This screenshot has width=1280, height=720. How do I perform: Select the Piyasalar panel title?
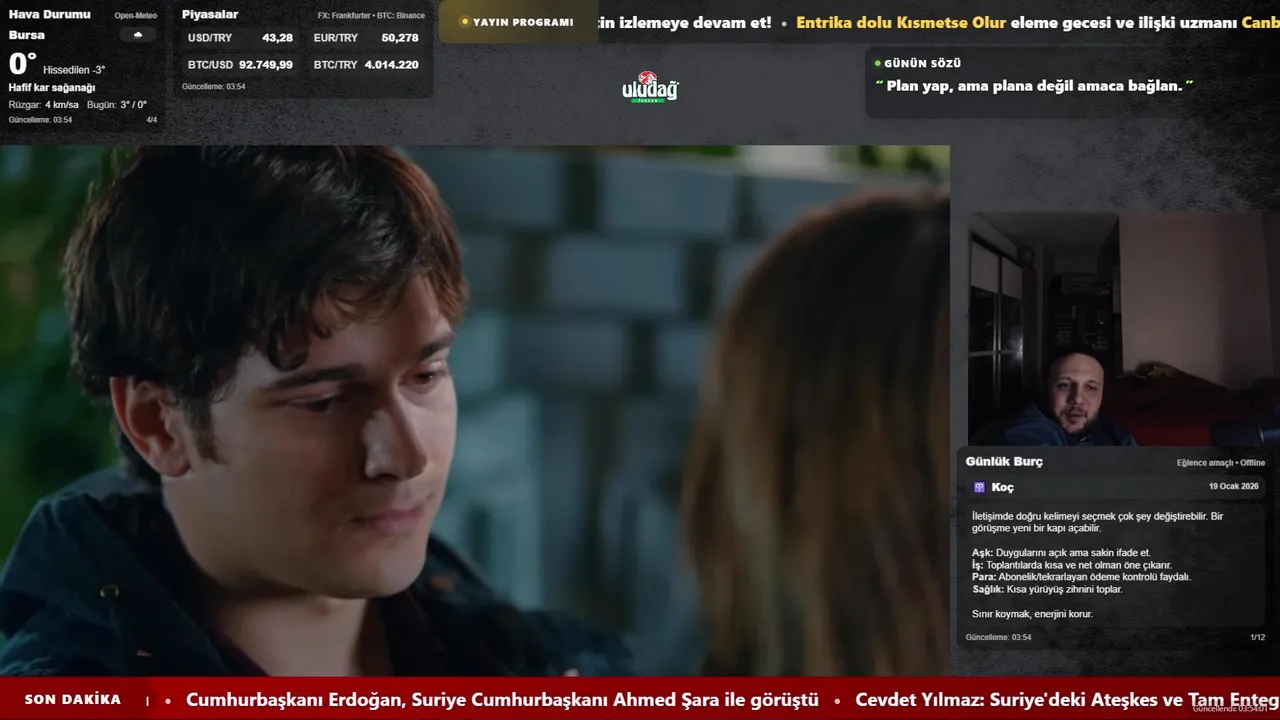click(210, 14)
